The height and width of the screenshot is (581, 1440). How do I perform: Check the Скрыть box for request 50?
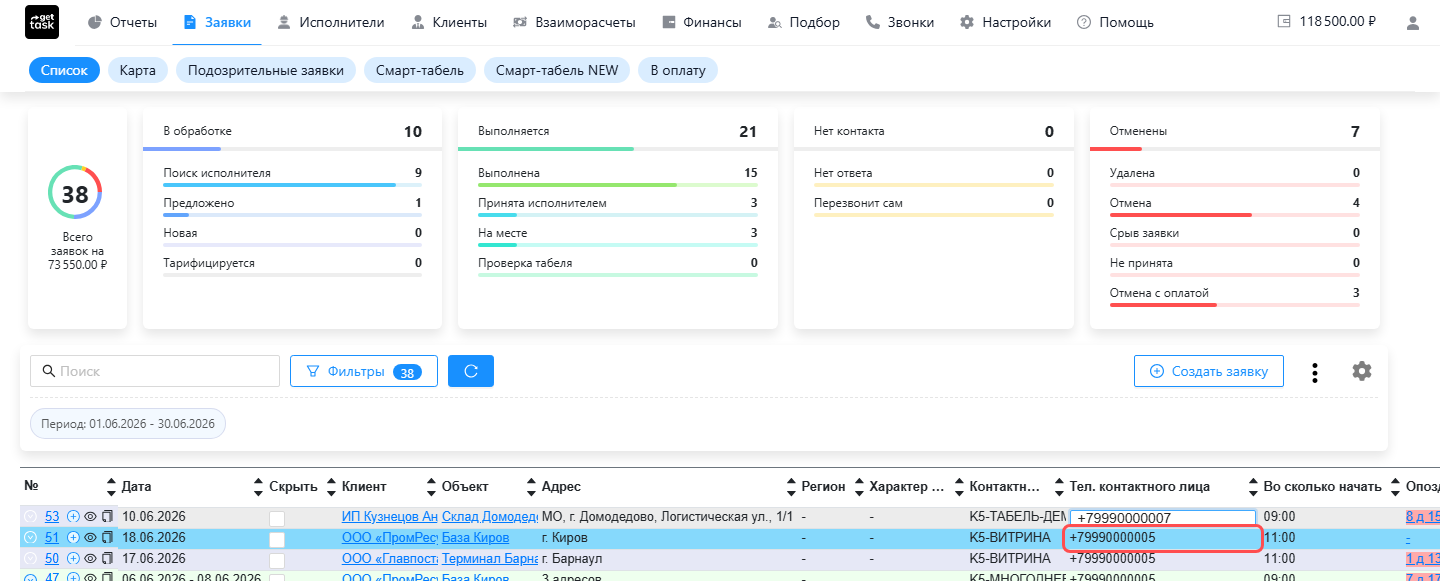[277, 559]
